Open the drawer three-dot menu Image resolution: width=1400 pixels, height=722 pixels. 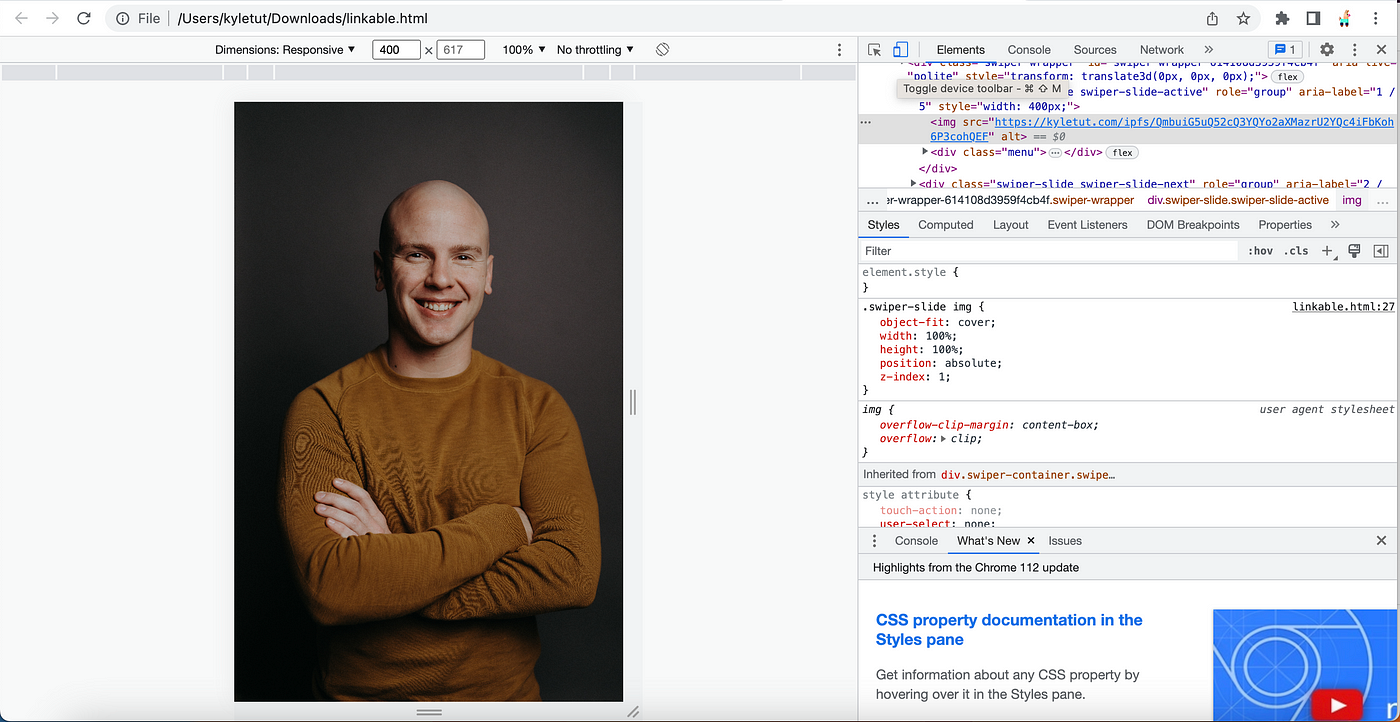[x=874, y=541]
